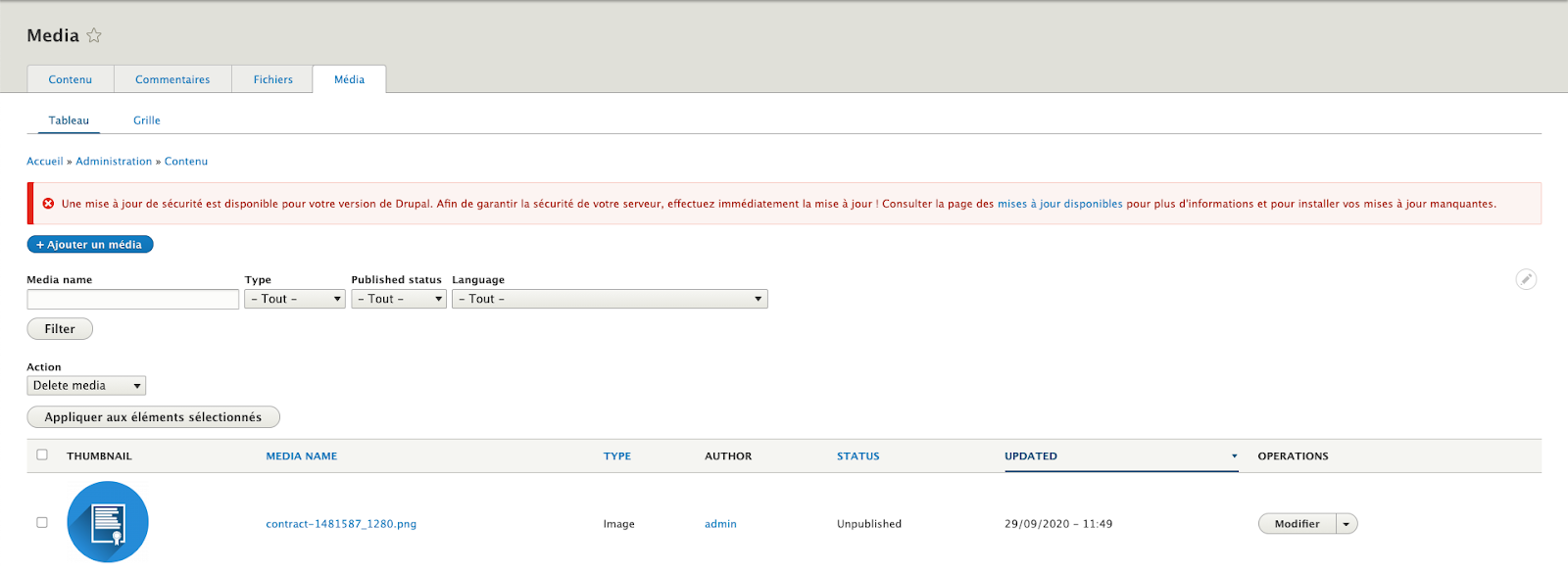
Task: Click the star shortcut icon beside Media
Action: pyautogui.click(x=94, y=35)
